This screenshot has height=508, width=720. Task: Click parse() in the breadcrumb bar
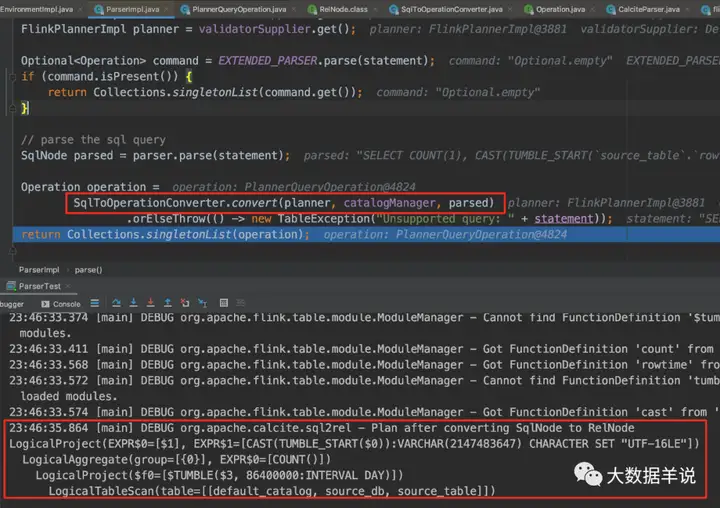88,270
